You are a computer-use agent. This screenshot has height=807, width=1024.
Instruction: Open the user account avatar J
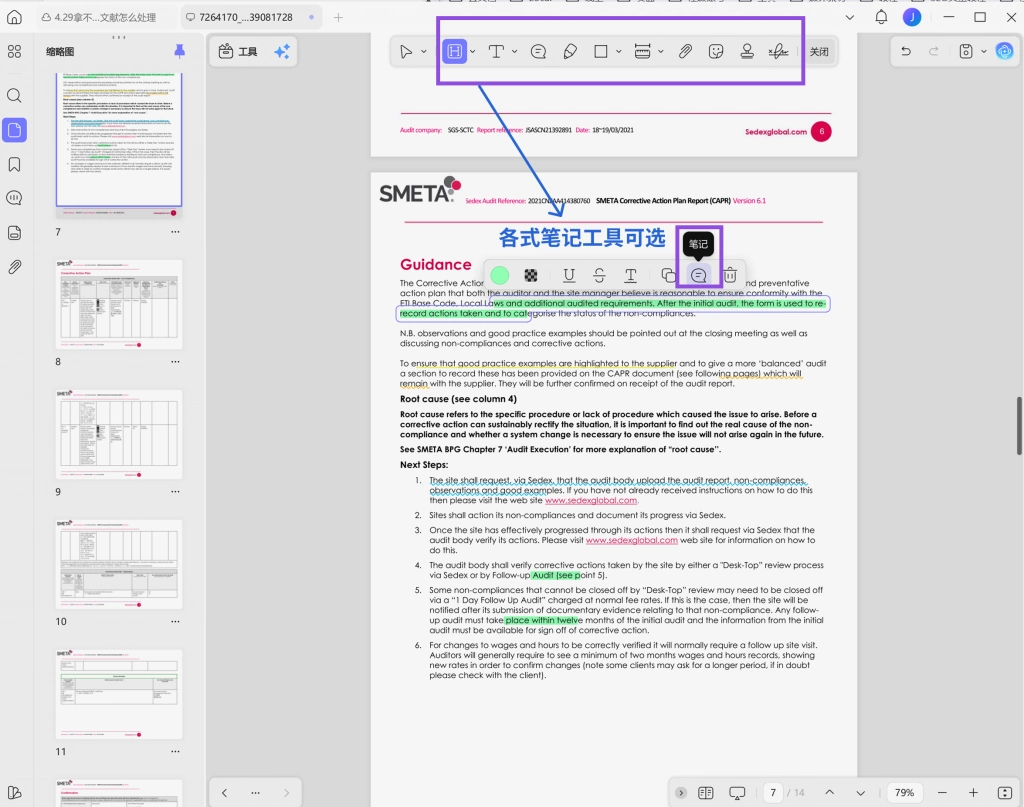coord(912,17)
